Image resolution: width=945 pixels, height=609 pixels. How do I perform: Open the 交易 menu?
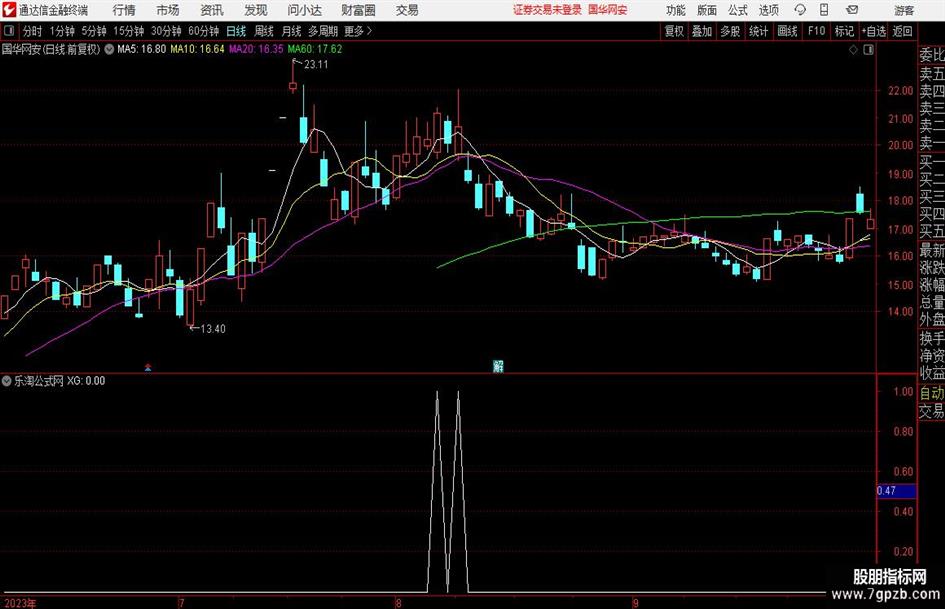tap(407, 10)
